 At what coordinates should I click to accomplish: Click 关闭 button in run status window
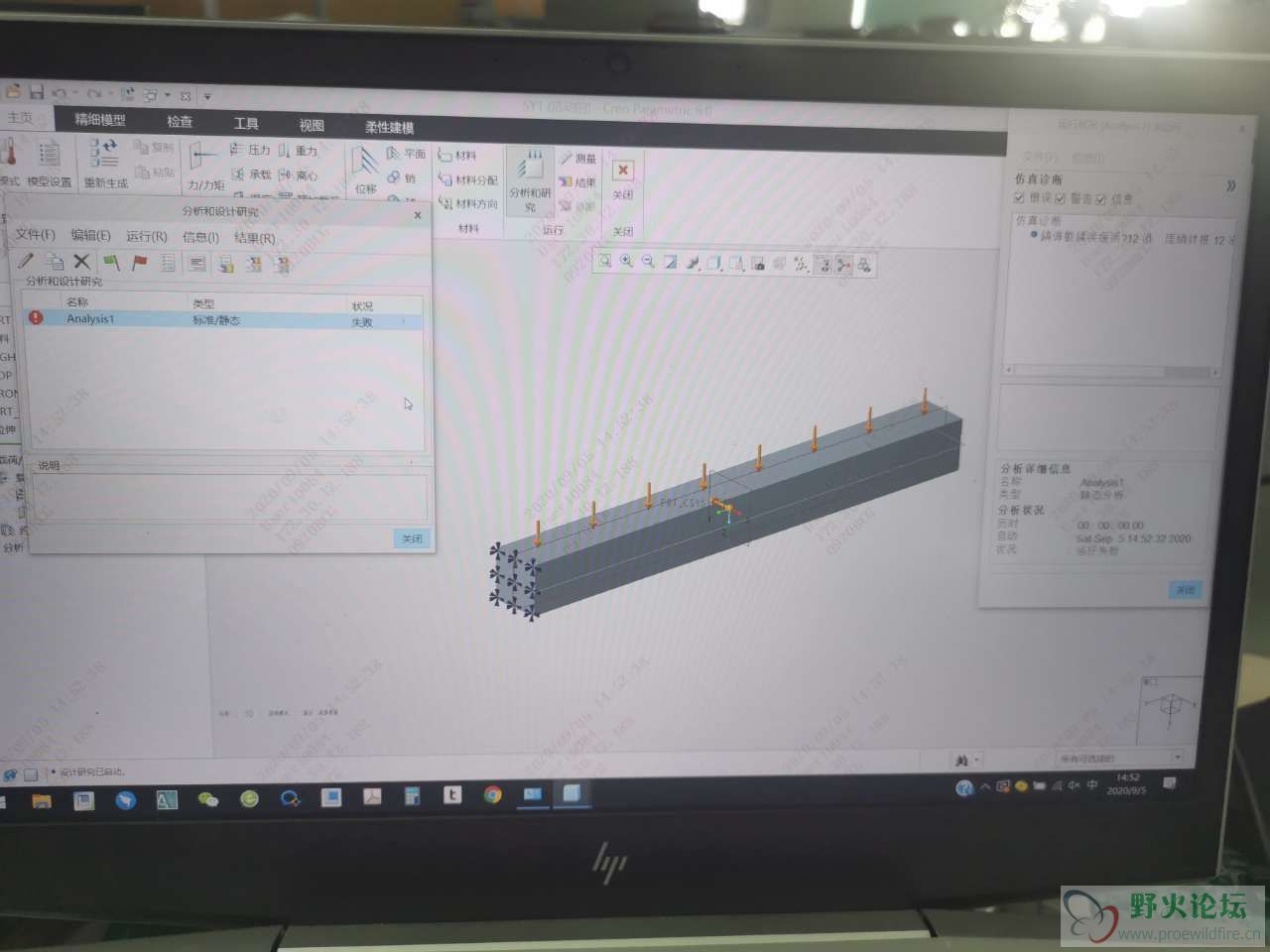pos(1186,589)
